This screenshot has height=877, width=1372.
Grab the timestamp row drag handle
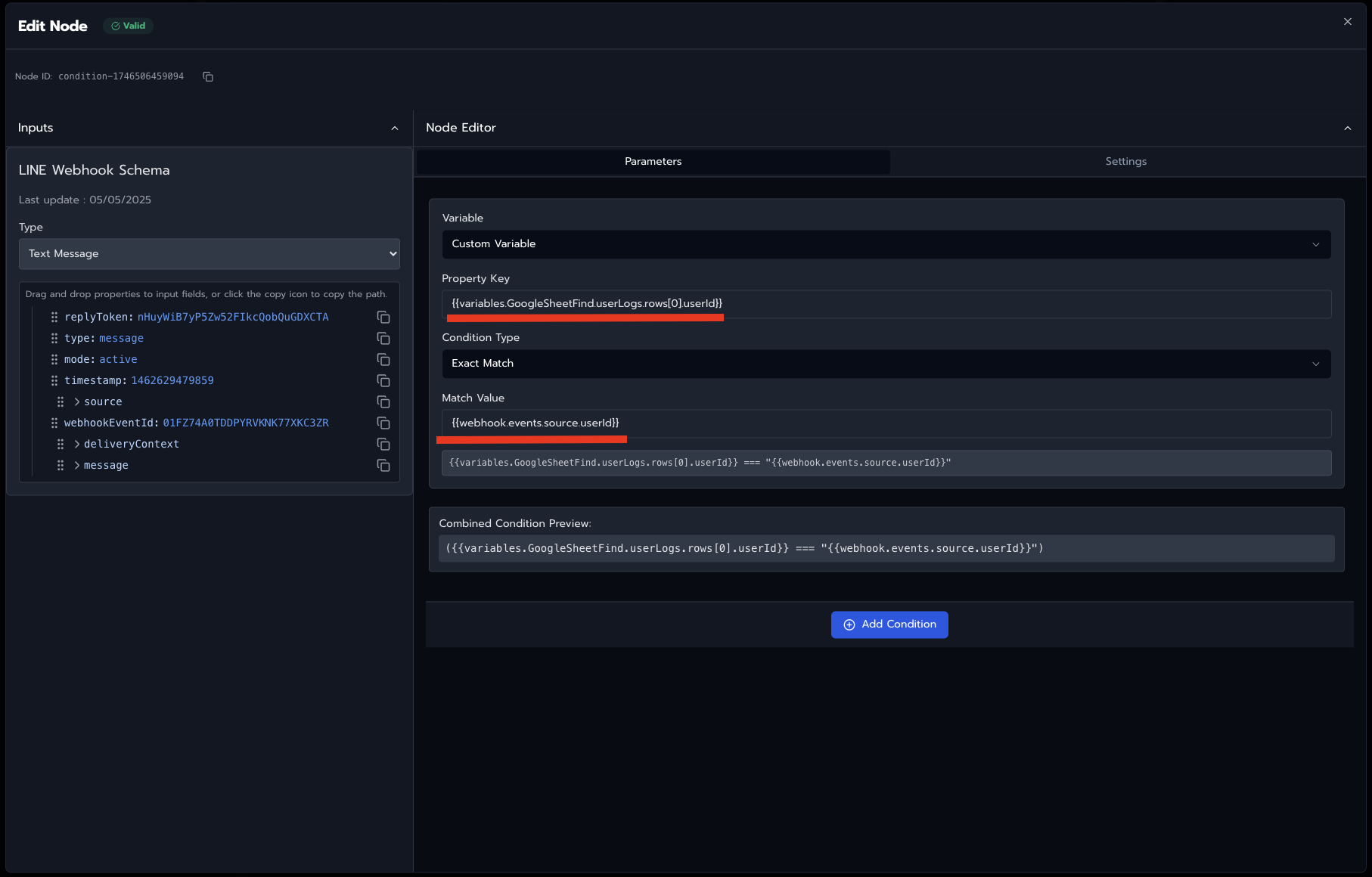click(54, 380)
